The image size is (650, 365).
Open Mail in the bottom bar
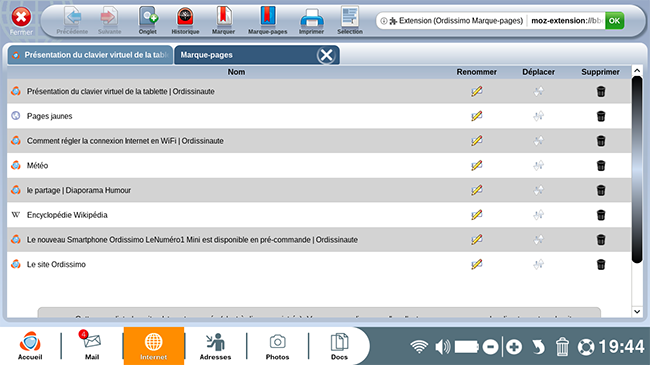(x=92, y=346)
